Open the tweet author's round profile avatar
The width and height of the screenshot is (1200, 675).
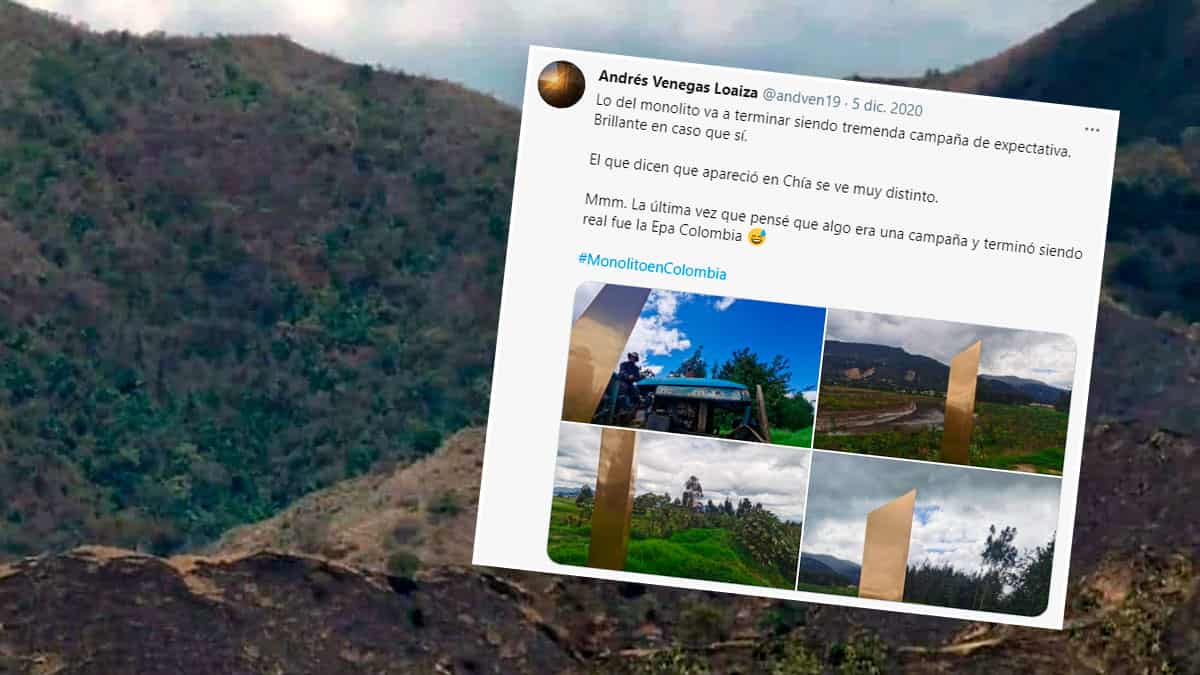click(561, 84)
